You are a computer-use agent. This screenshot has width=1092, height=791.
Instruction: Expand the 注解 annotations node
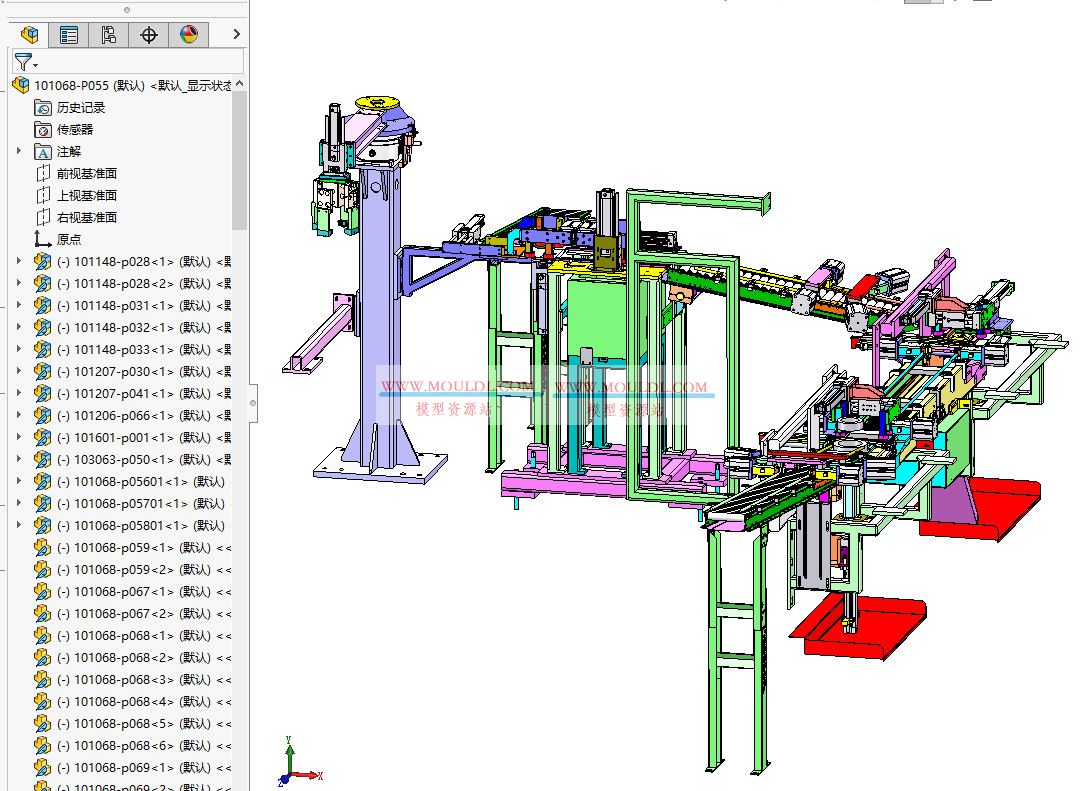[18, 150]
